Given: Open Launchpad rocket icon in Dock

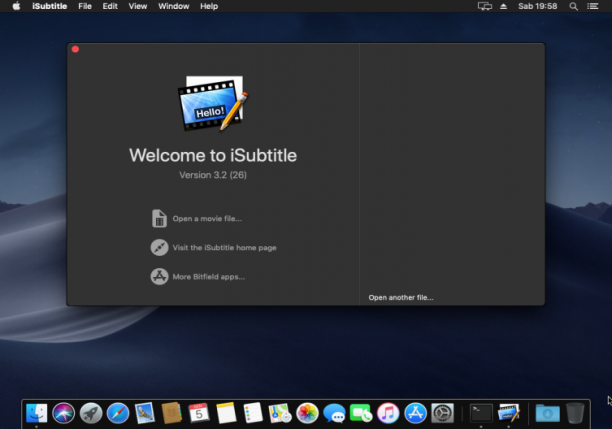Looking at the screenshot, I should pyautogui.click(x=91, y=413).
